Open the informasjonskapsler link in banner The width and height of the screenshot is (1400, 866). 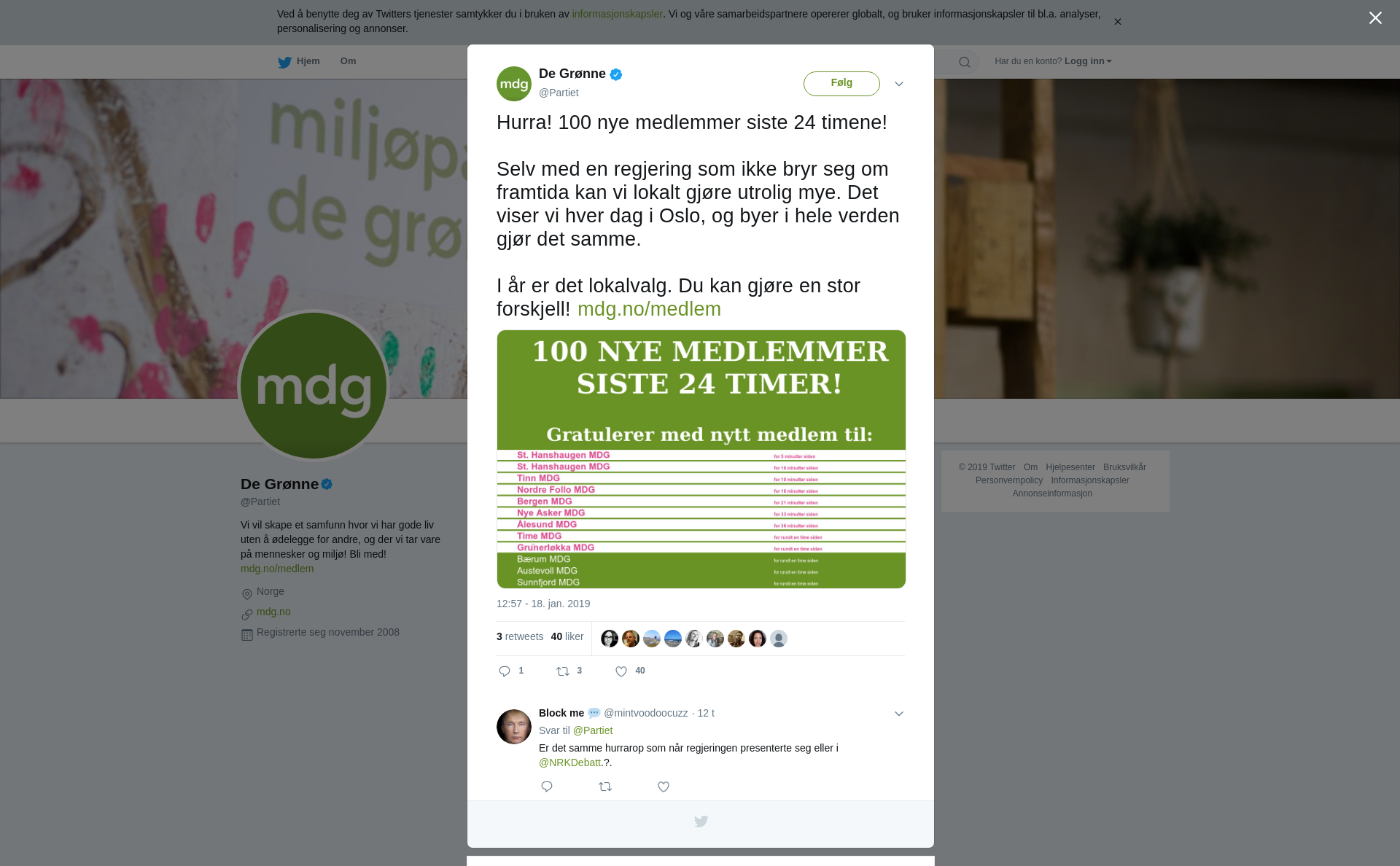pos(617,14)
